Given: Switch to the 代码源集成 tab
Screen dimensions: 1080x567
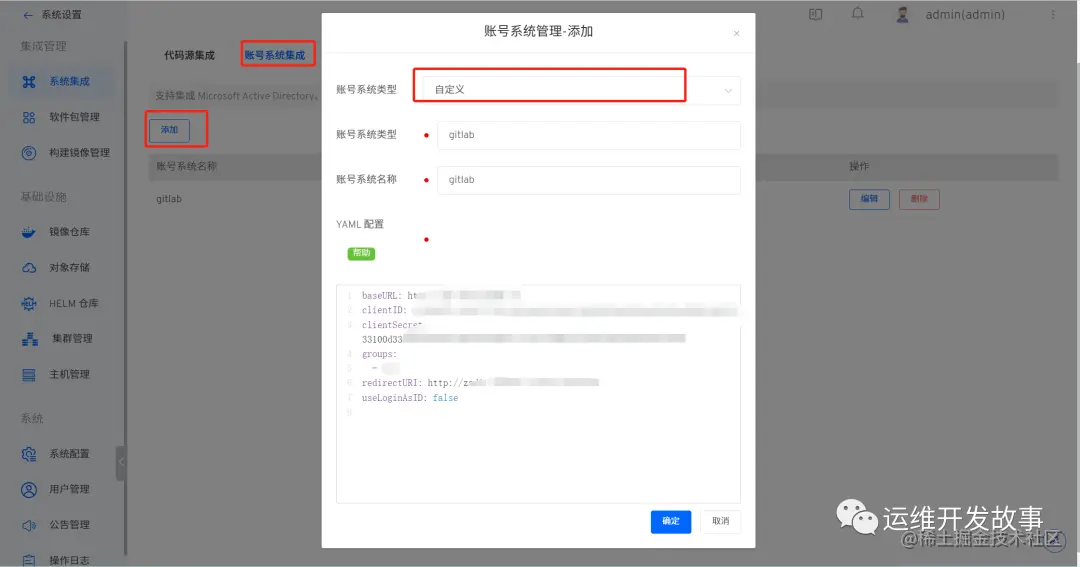Looking at the screenshot, I should [189, 55].
